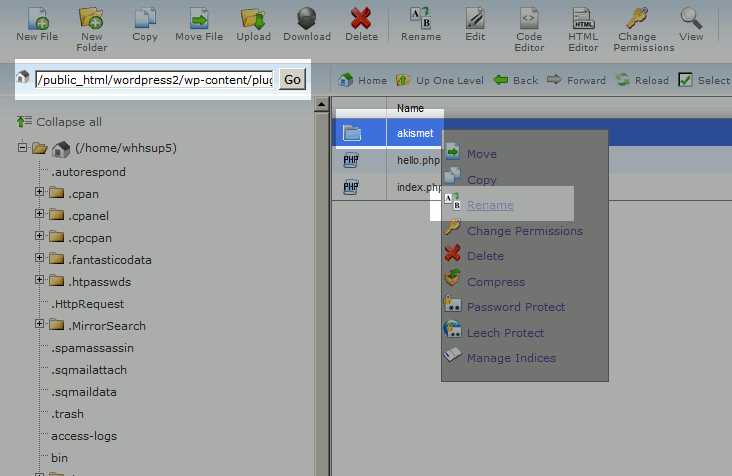Click the Change Permissions key icon

click(638, 18)
